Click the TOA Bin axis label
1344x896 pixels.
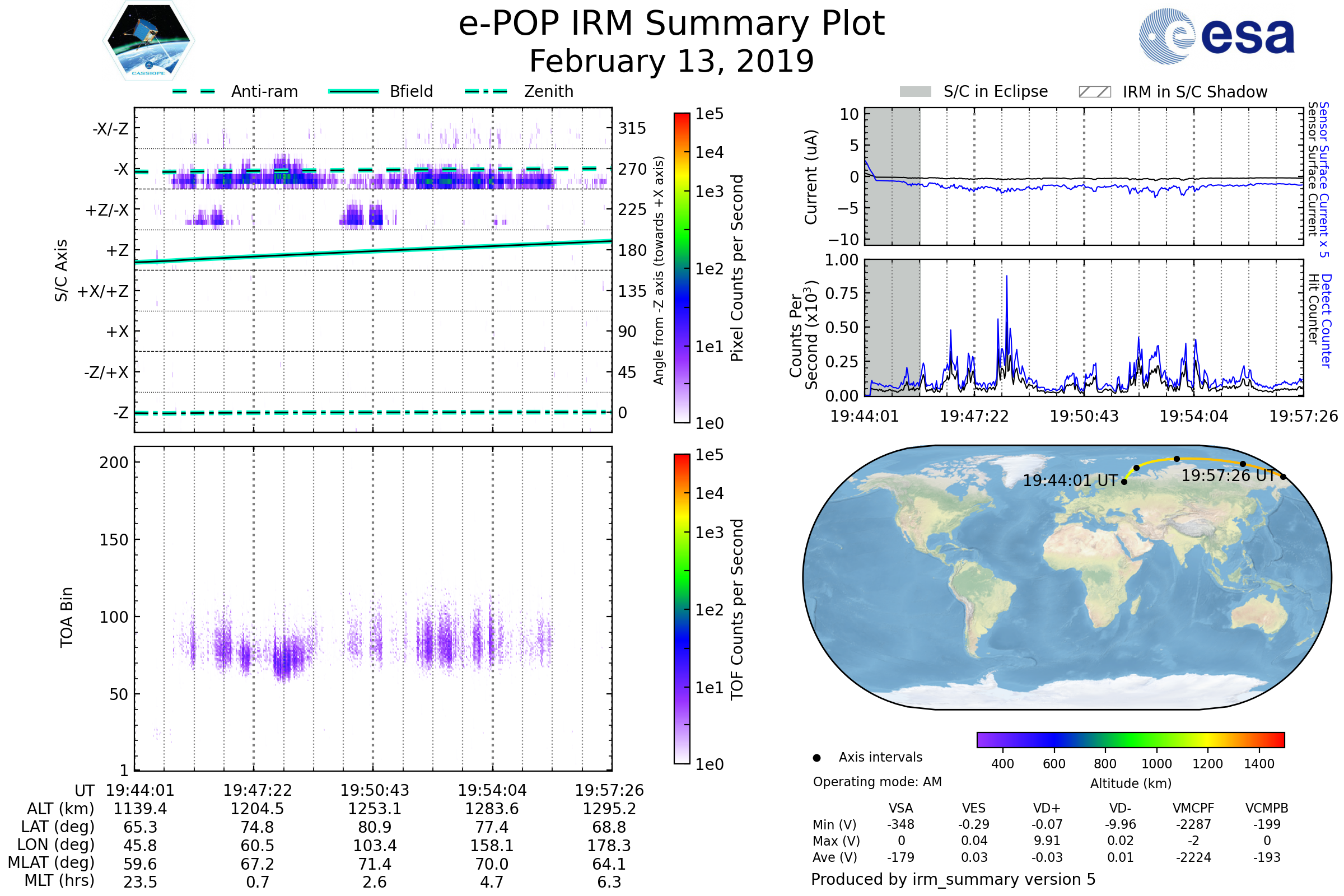pyautogui.click(x=67, y=617)
